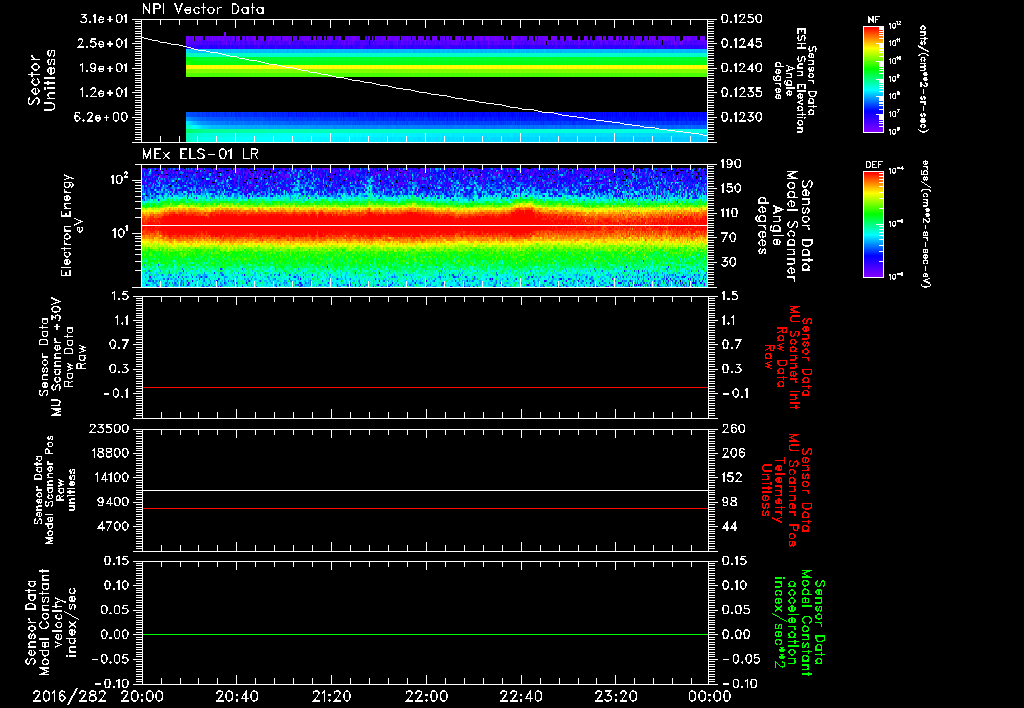This screenshot has height=708, width=1024.
Task: Click the 23:20 time axis label
Action: [615, 696]
